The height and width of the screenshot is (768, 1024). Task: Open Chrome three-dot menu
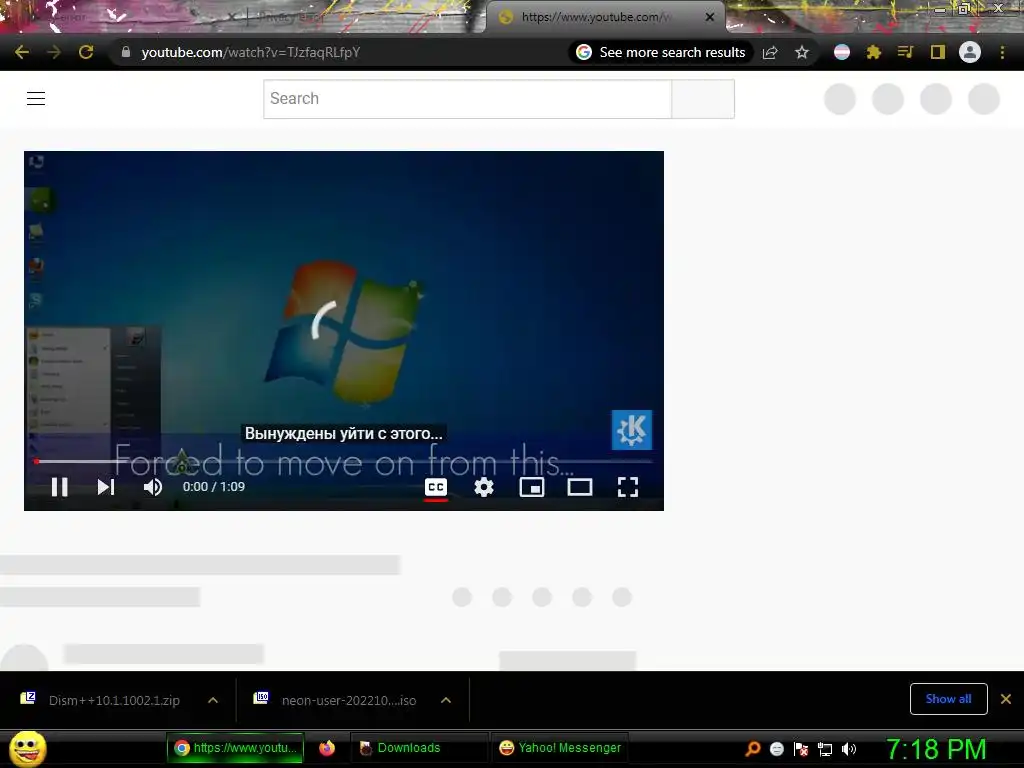point(1002,52)
